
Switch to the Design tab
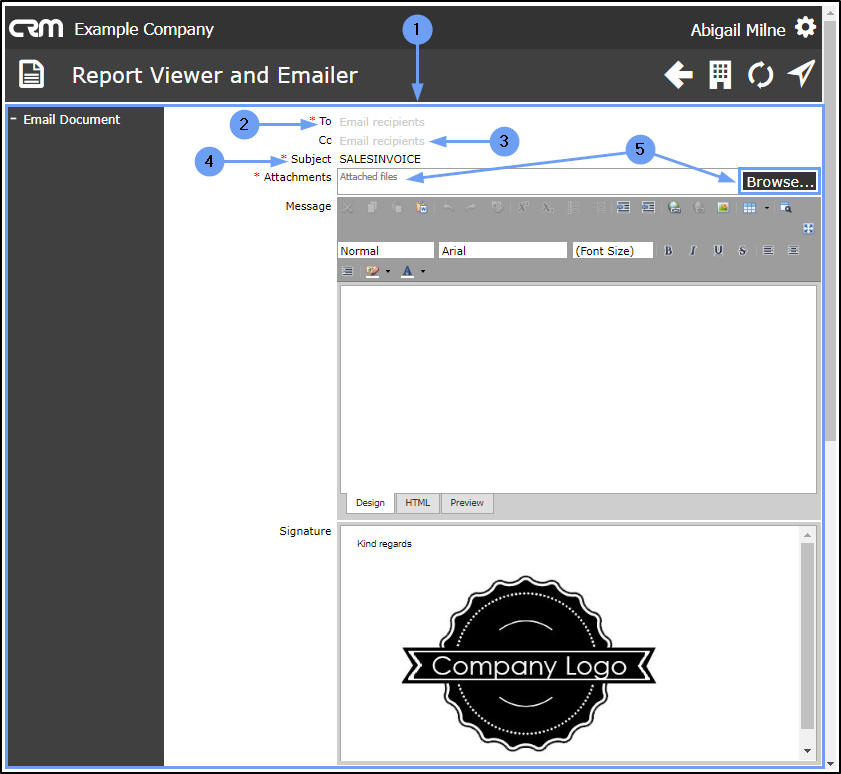pos(370,503)
